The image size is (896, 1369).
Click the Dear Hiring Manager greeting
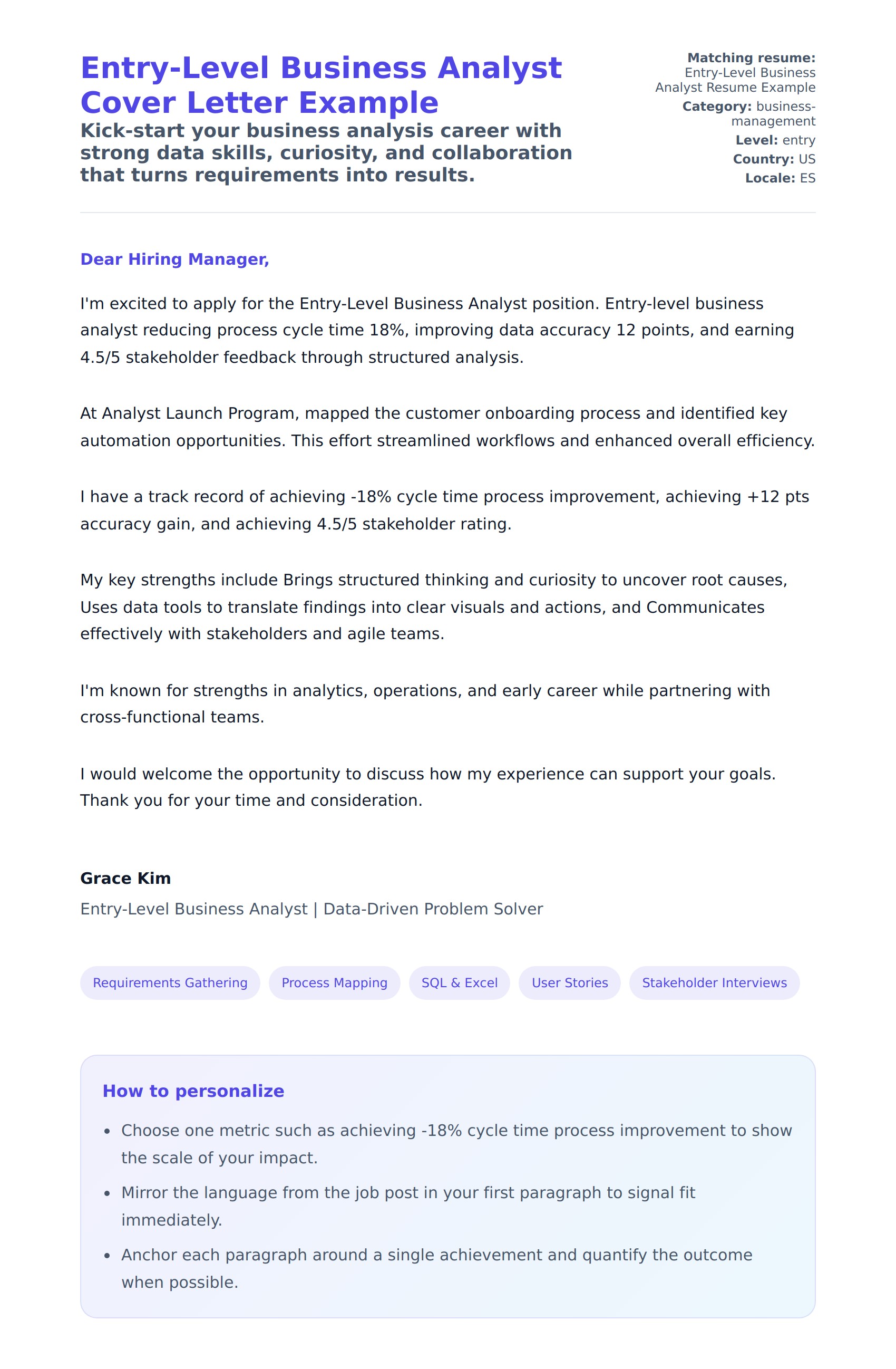pyautogui.click(x=174, y=259)
